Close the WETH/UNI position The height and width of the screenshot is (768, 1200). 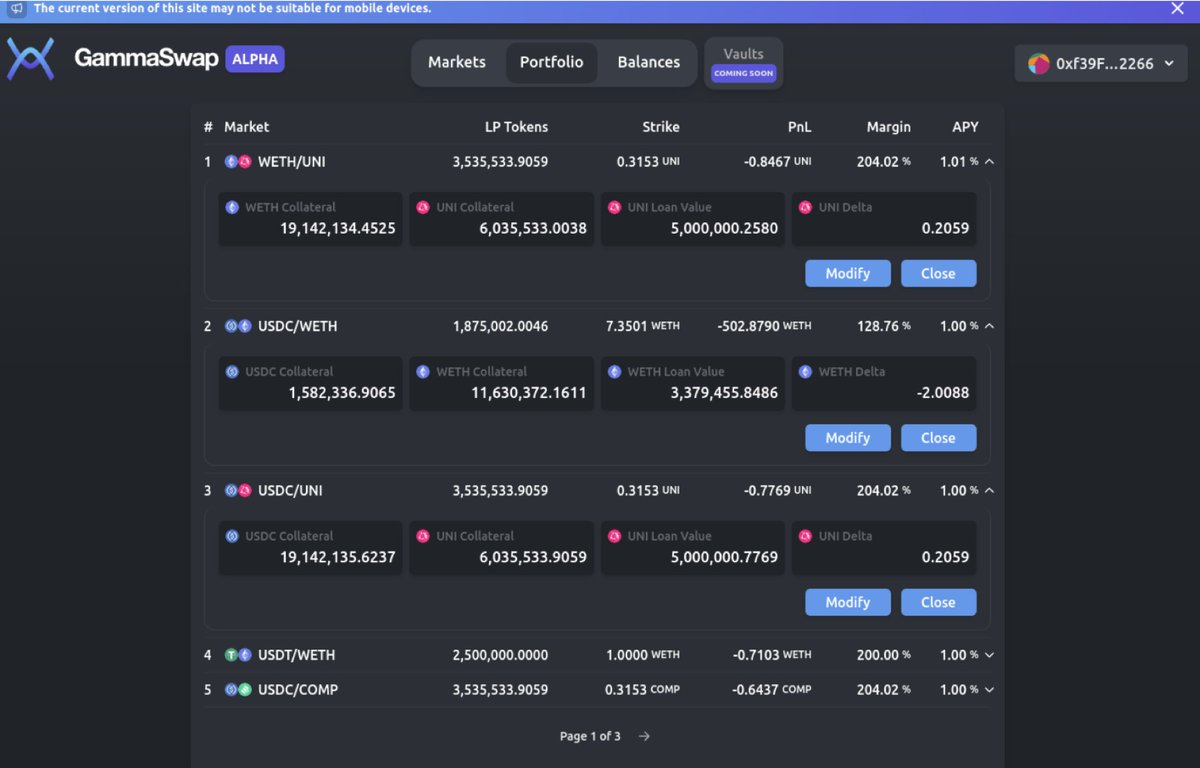(x=938, y=273)
